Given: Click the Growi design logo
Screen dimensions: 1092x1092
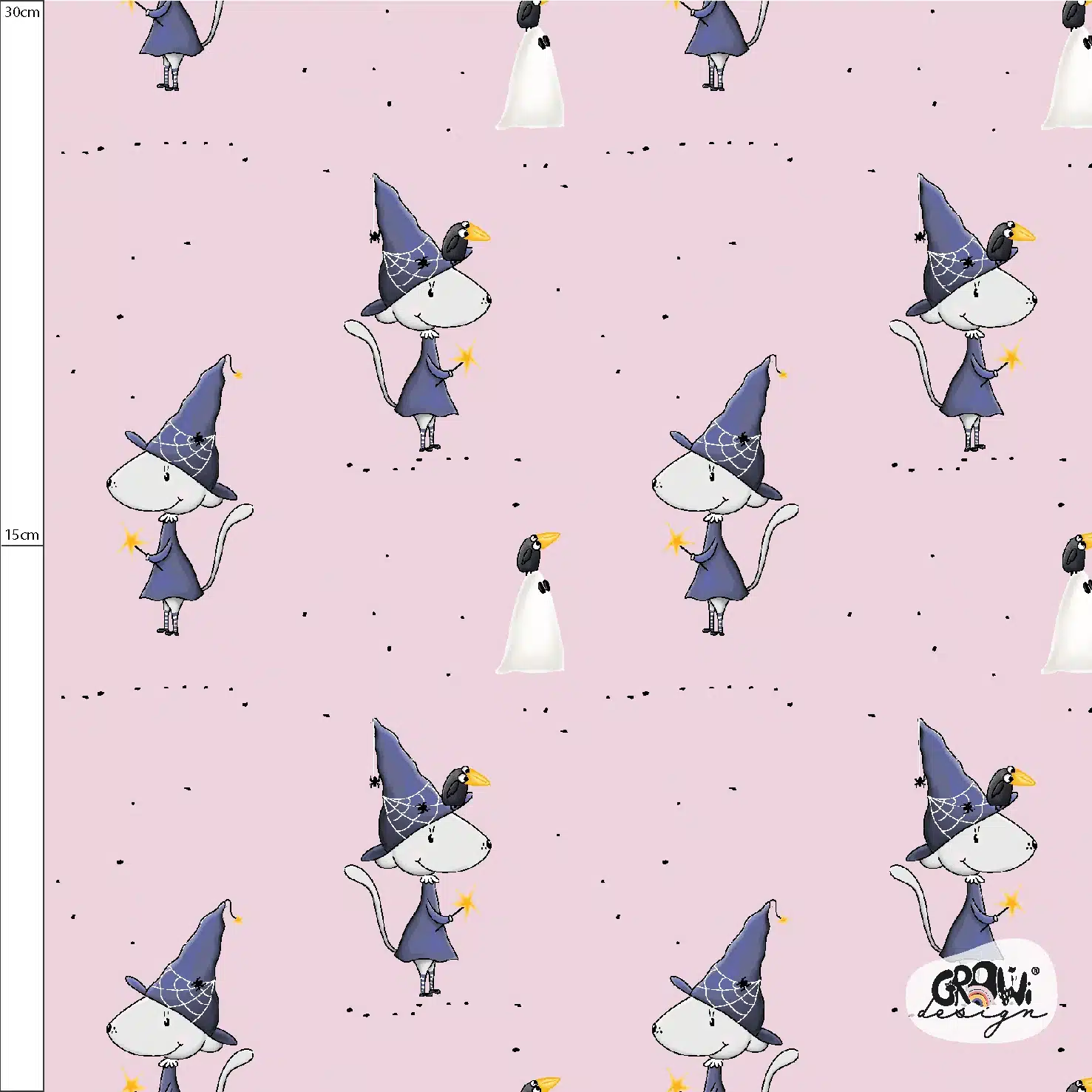Looking at the screenshot, I should click(x=980, y=991).
